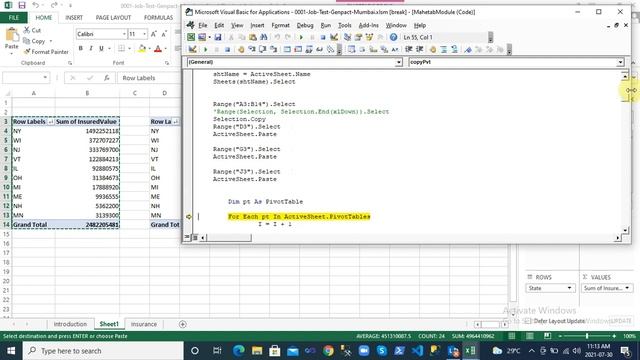Click Comment Block icon in Edit toolbar
The width and height of the screenshot is (640, 360).
click(x=444, y=49)
